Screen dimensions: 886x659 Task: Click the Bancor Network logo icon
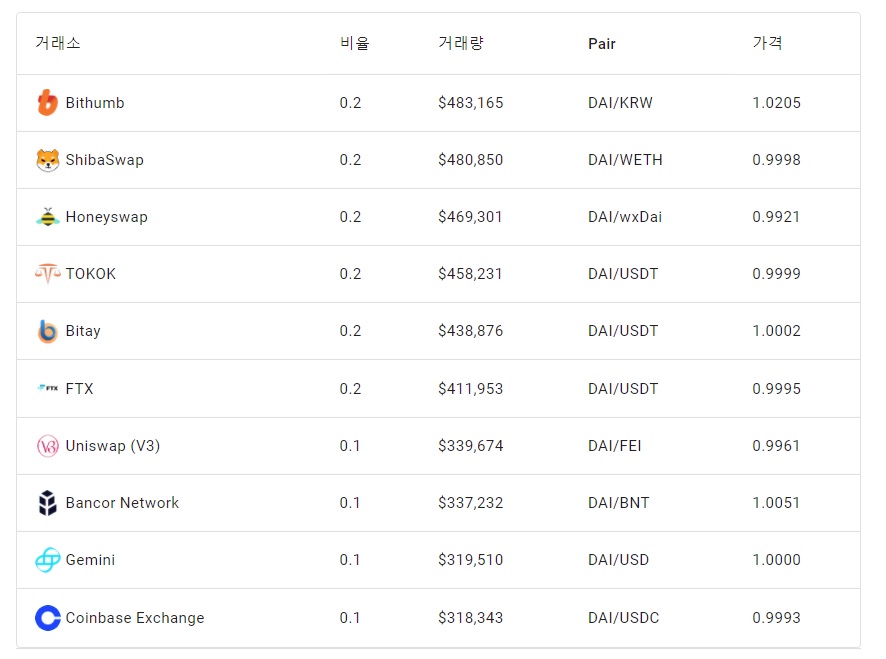pos(47,503)
